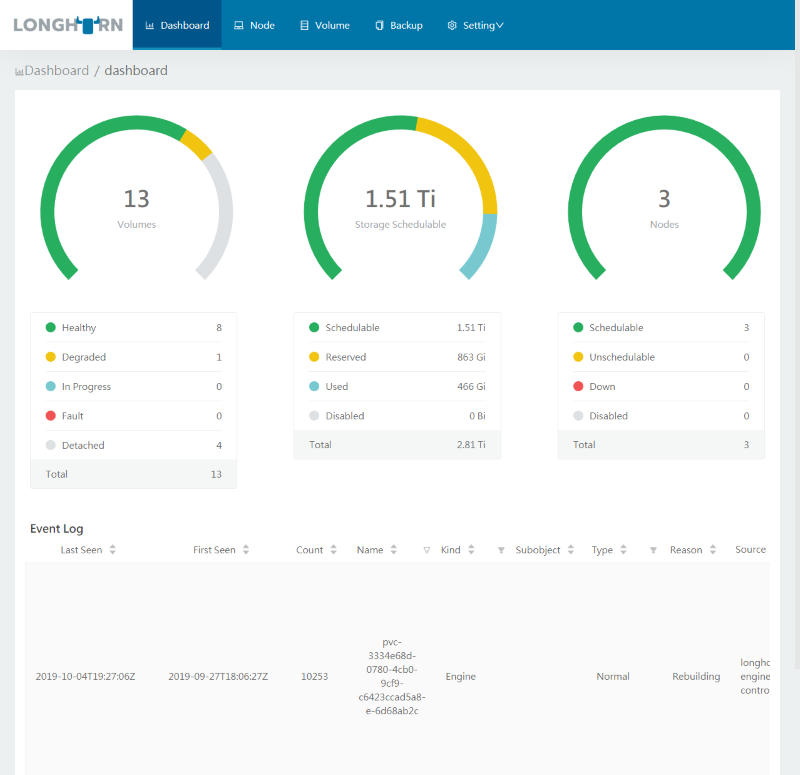Click the Dashboard tab chart icon
The height and width of the screenshot is (775, 800).
149,25
